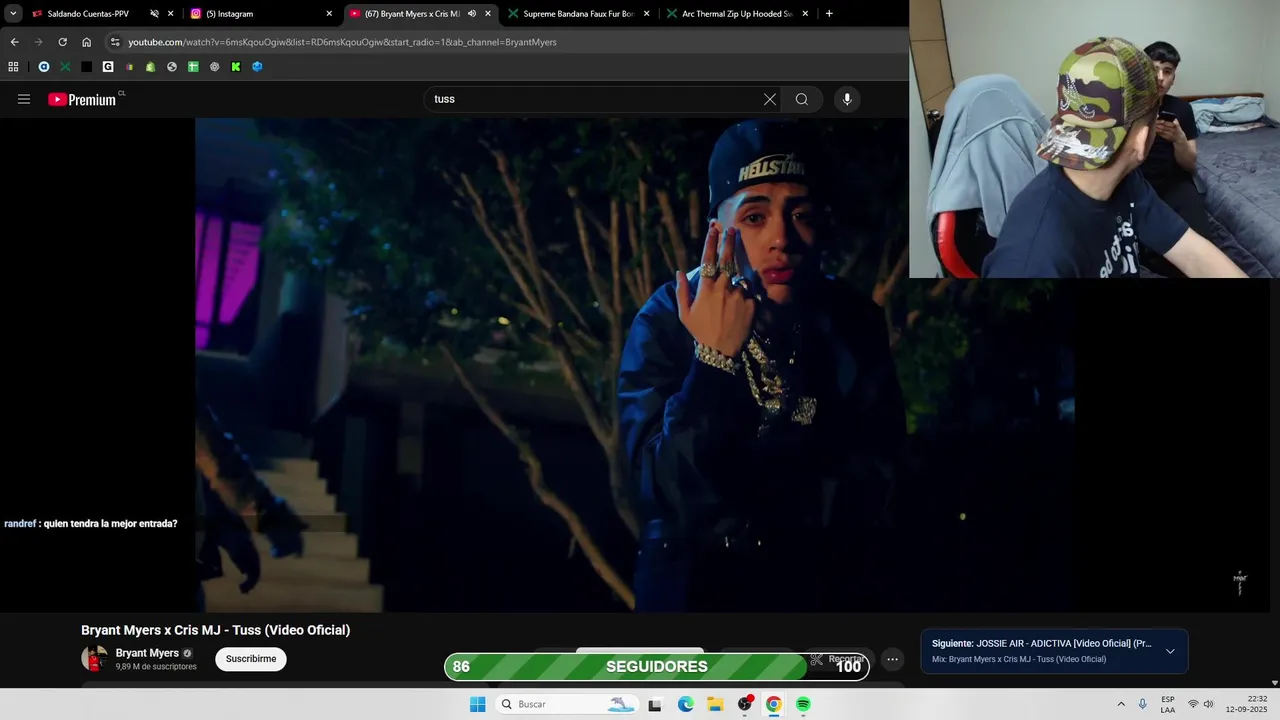This screenshot has width=1280, height=720.
Task: Open the blue cube bookmark icon
Action: tap(257, 67)
